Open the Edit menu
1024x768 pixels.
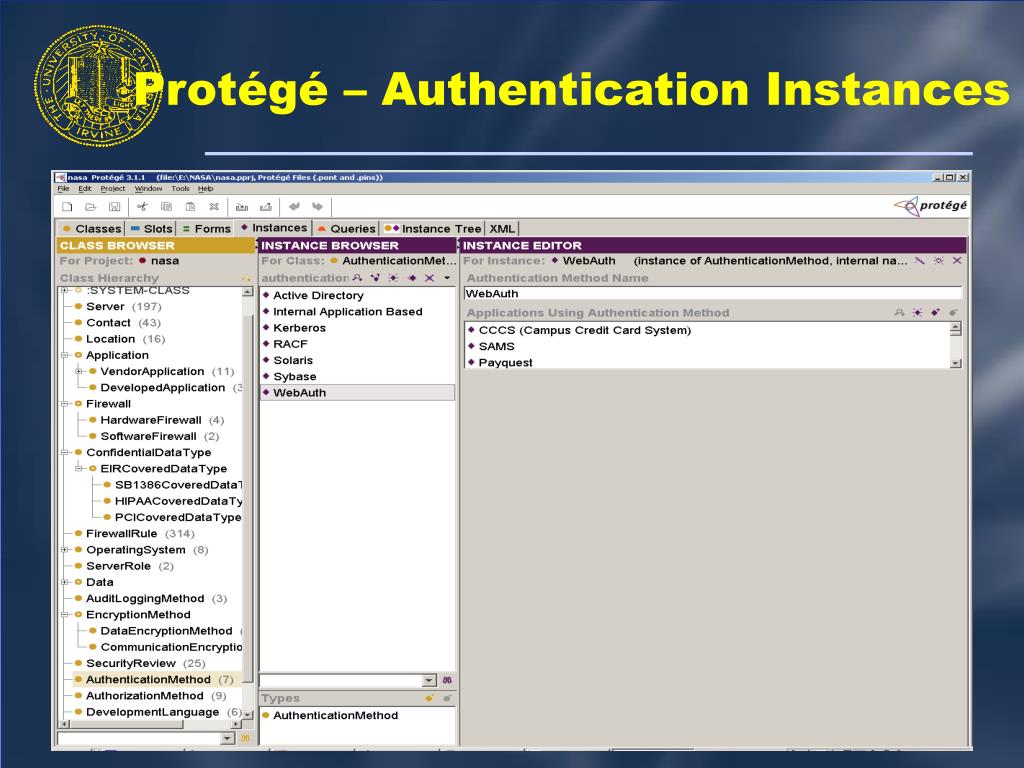(85, 189)
